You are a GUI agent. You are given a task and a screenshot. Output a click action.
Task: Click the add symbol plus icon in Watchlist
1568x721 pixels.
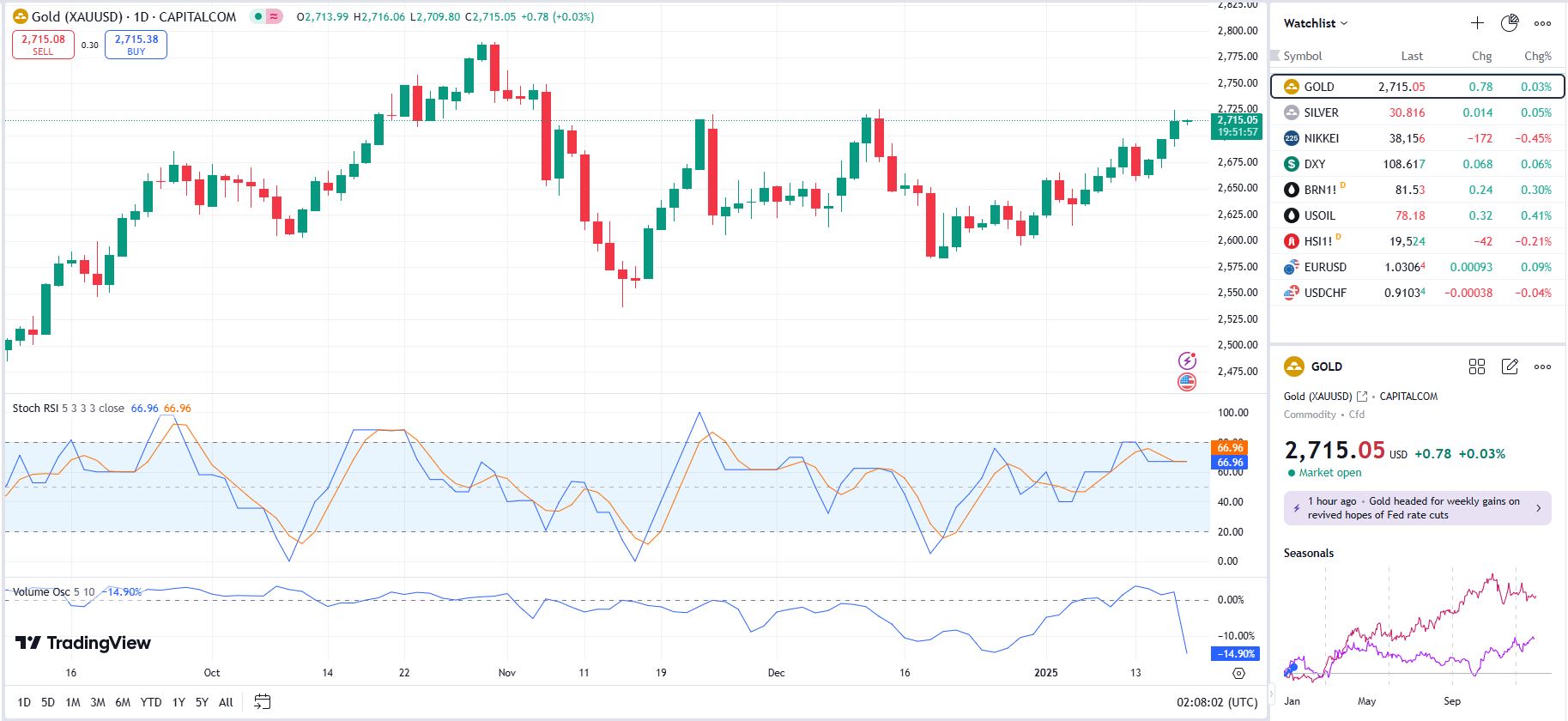point(1477,23)
